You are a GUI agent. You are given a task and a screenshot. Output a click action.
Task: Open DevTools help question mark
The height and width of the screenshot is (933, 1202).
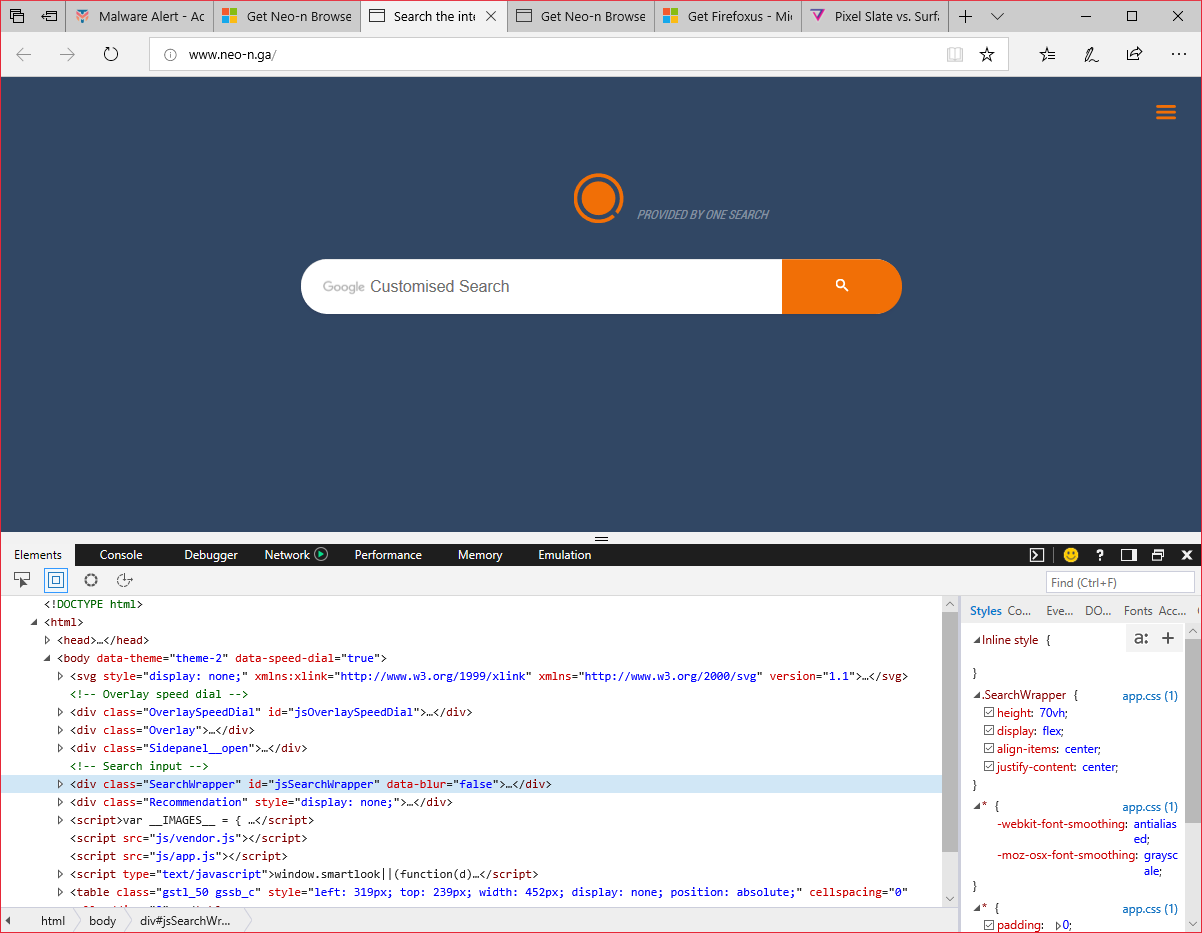[x=1100, y=555]
